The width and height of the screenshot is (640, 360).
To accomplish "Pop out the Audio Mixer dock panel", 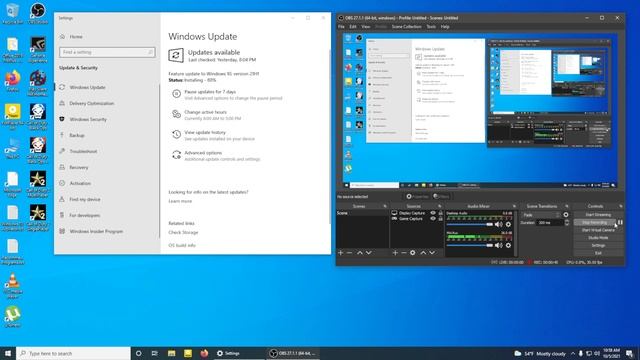I will (514, 206).
